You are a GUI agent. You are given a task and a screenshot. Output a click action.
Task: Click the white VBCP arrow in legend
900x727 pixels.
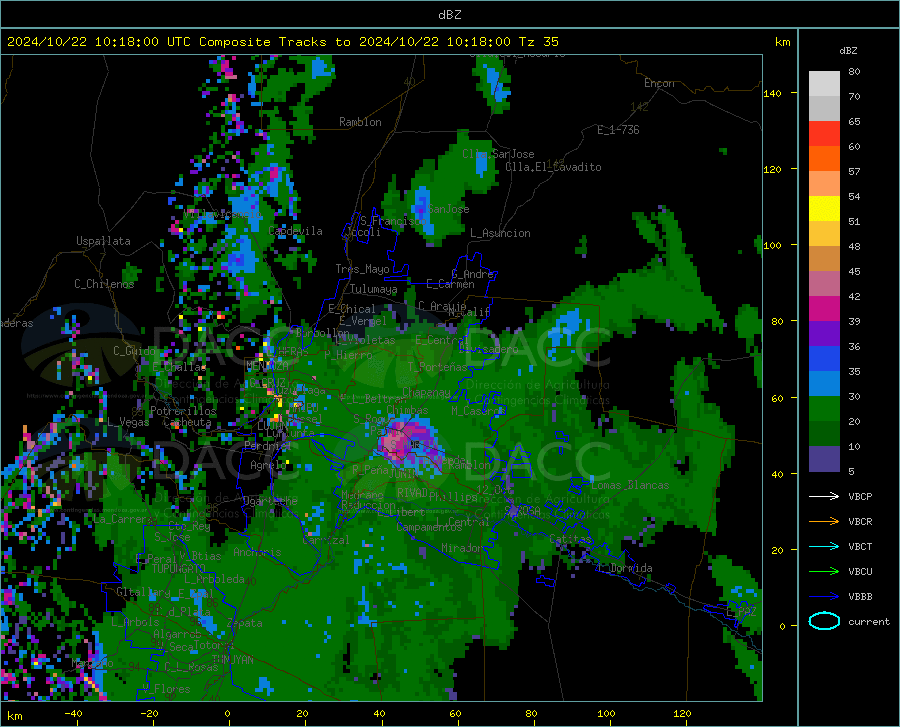coord(824,496)
